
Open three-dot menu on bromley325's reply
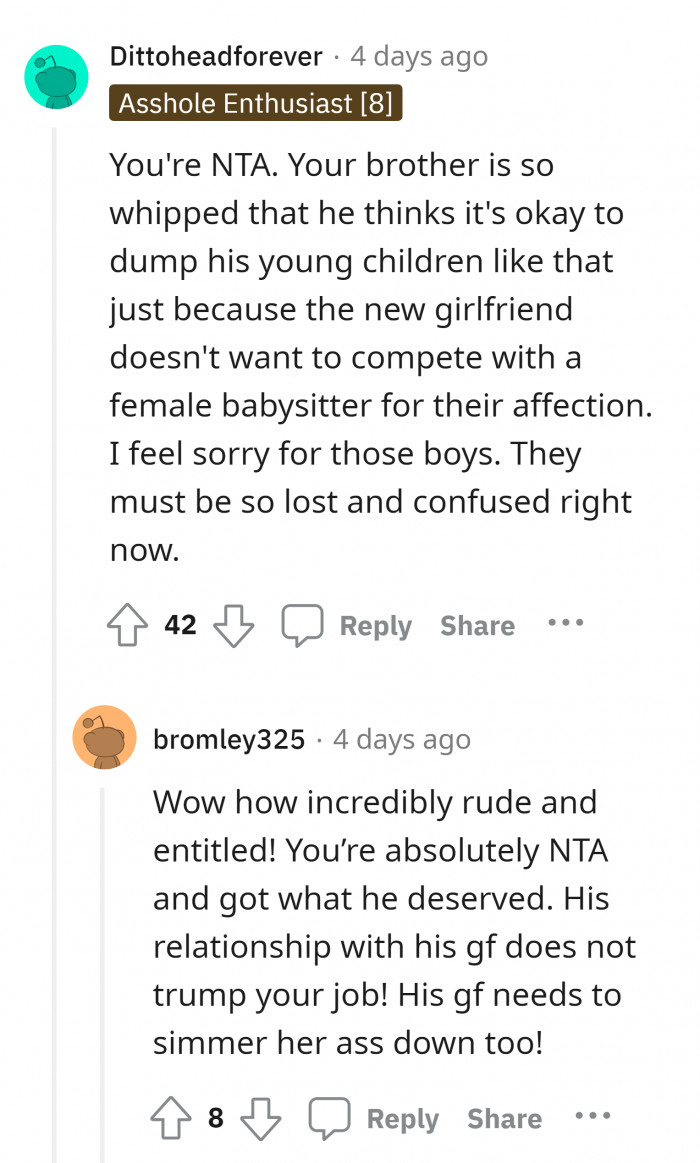click(592, 1116)
